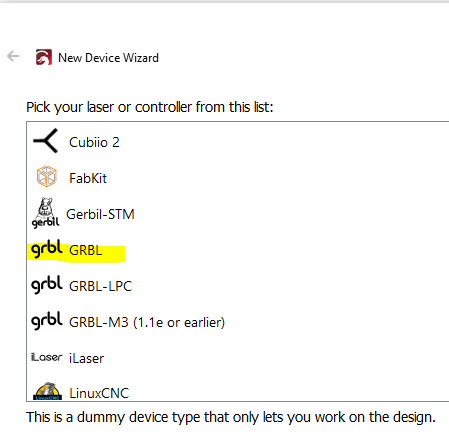Viewport: 449px width, 438px height.
Task: Click the iLaser logo icon
Action: (47, 357)
